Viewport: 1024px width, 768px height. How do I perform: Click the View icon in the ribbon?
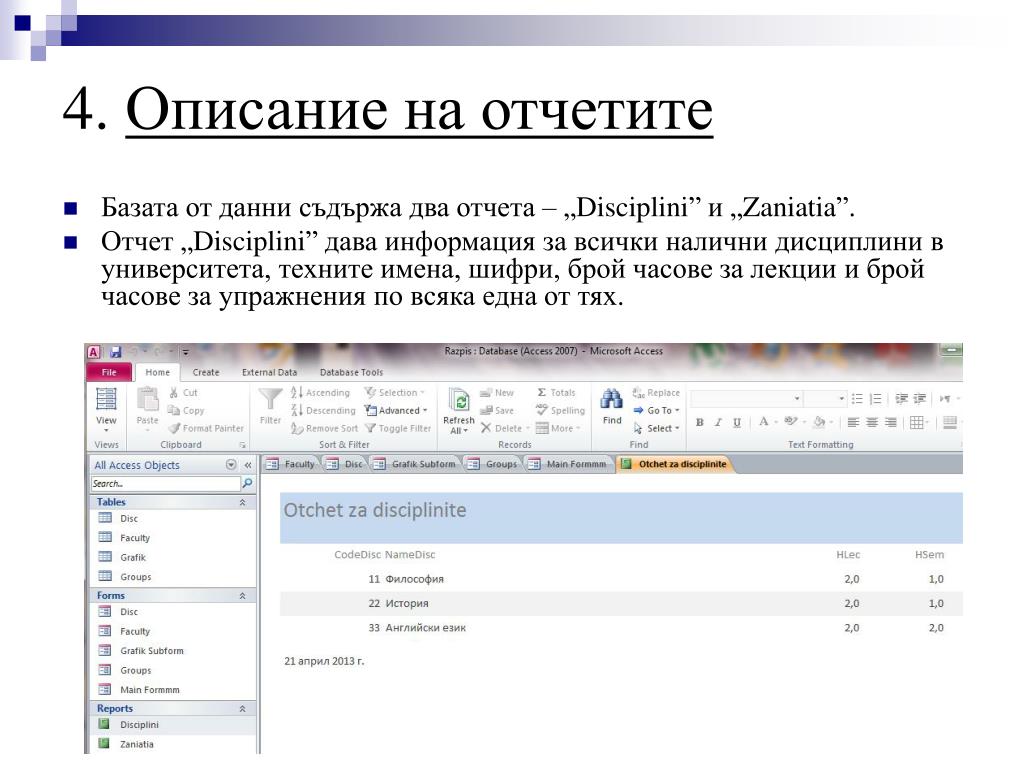[x=105, y=403]
